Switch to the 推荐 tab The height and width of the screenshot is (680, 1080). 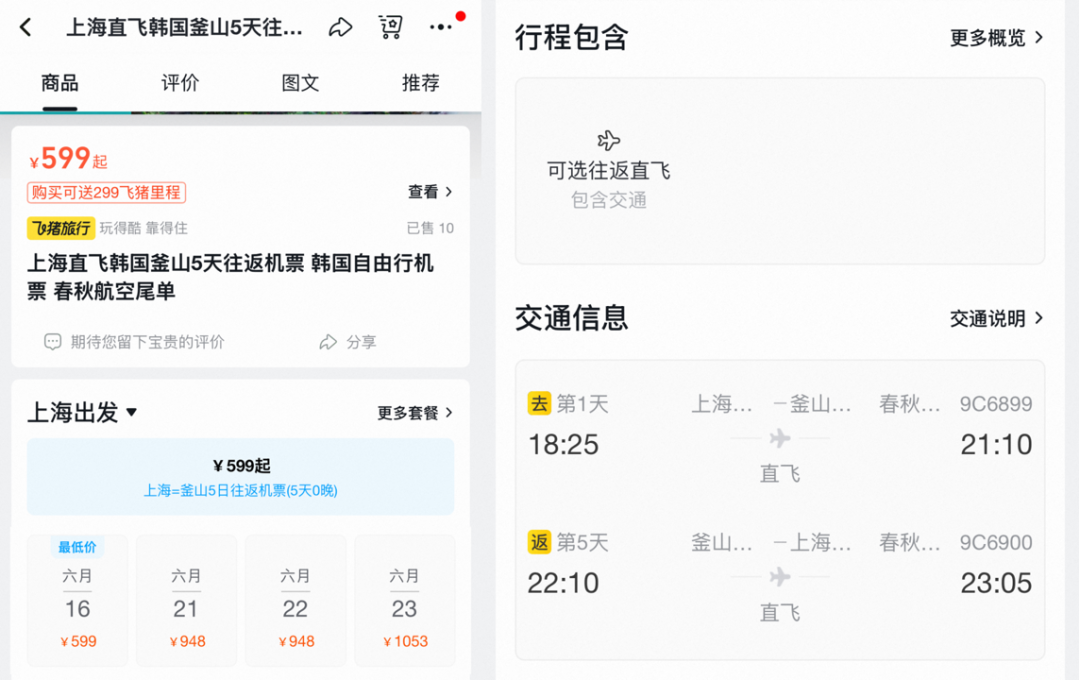(420, 84)
